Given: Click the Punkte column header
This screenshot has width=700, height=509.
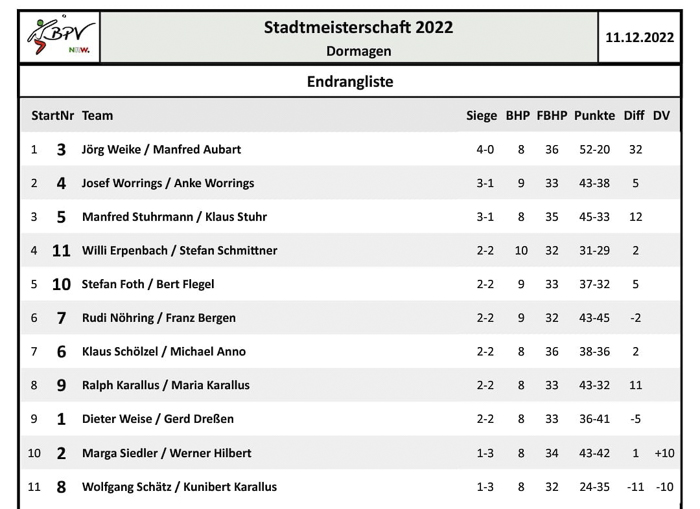Looking at the screenshot, I should (x=595, y=116).
